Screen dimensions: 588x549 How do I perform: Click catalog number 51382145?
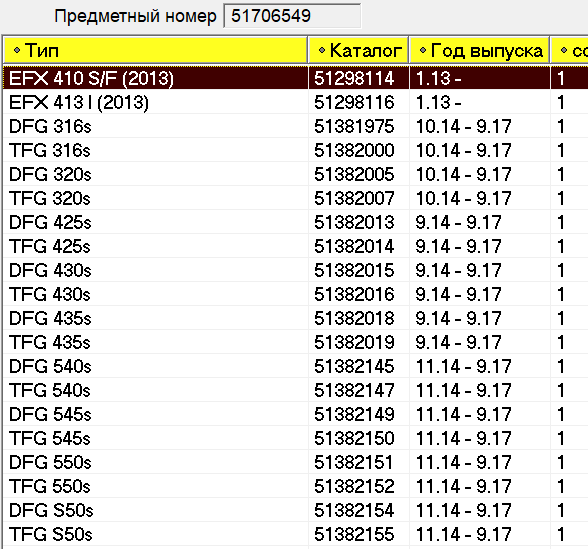pyautogui.click(x=354, y=366)
